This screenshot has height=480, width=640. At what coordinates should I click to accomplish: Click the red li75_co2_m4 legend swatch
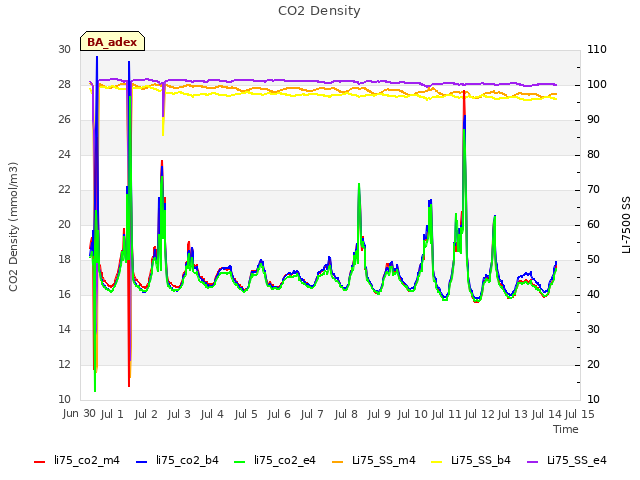pos(39,462)
